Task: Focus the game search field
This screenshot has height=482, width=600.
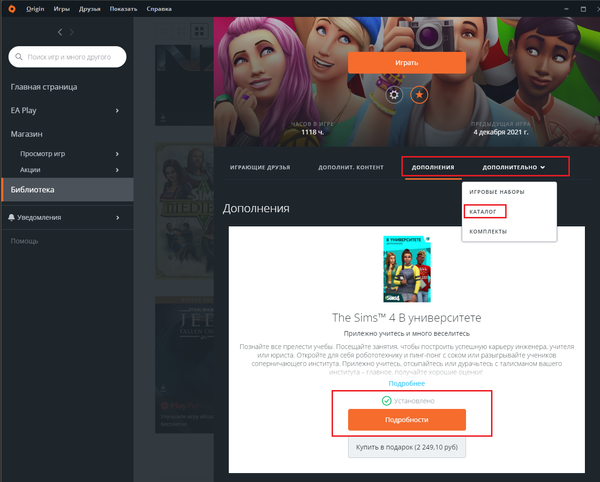Action: coord(67,57)
